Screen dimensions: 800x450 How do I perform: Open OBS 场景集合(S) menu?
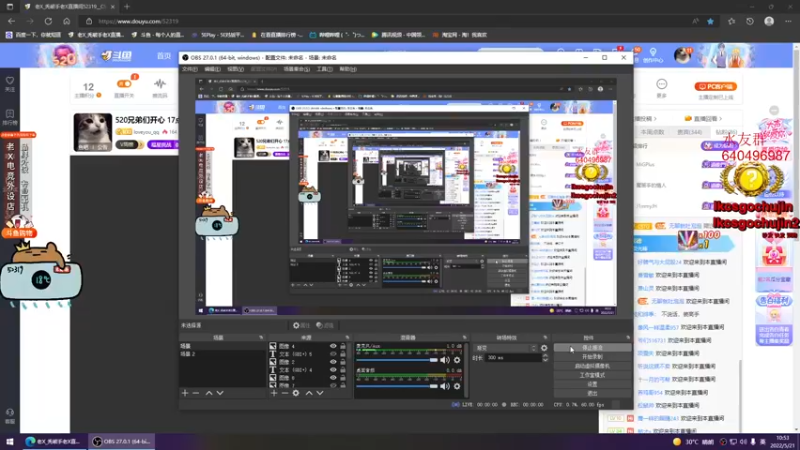click(x=296, y=69)
